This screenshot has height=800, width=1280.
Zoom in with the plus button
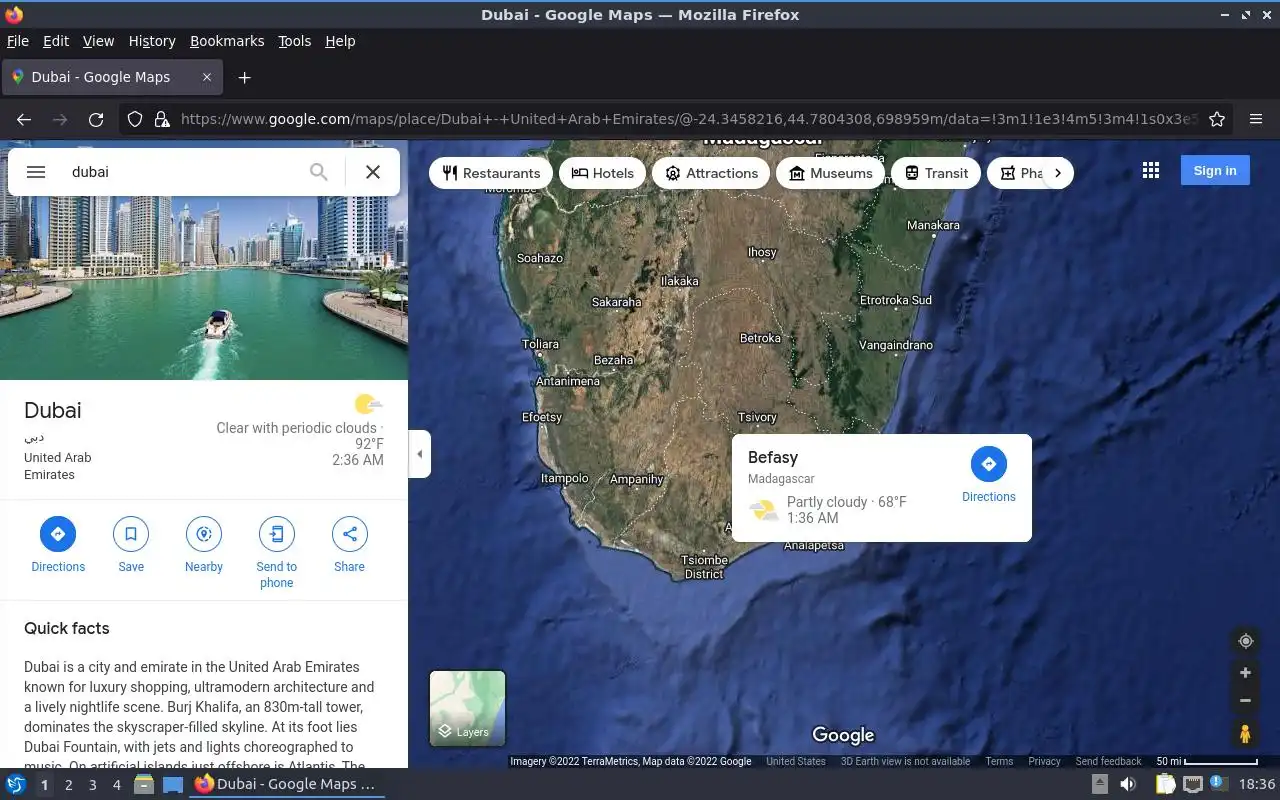point(1245,673)
